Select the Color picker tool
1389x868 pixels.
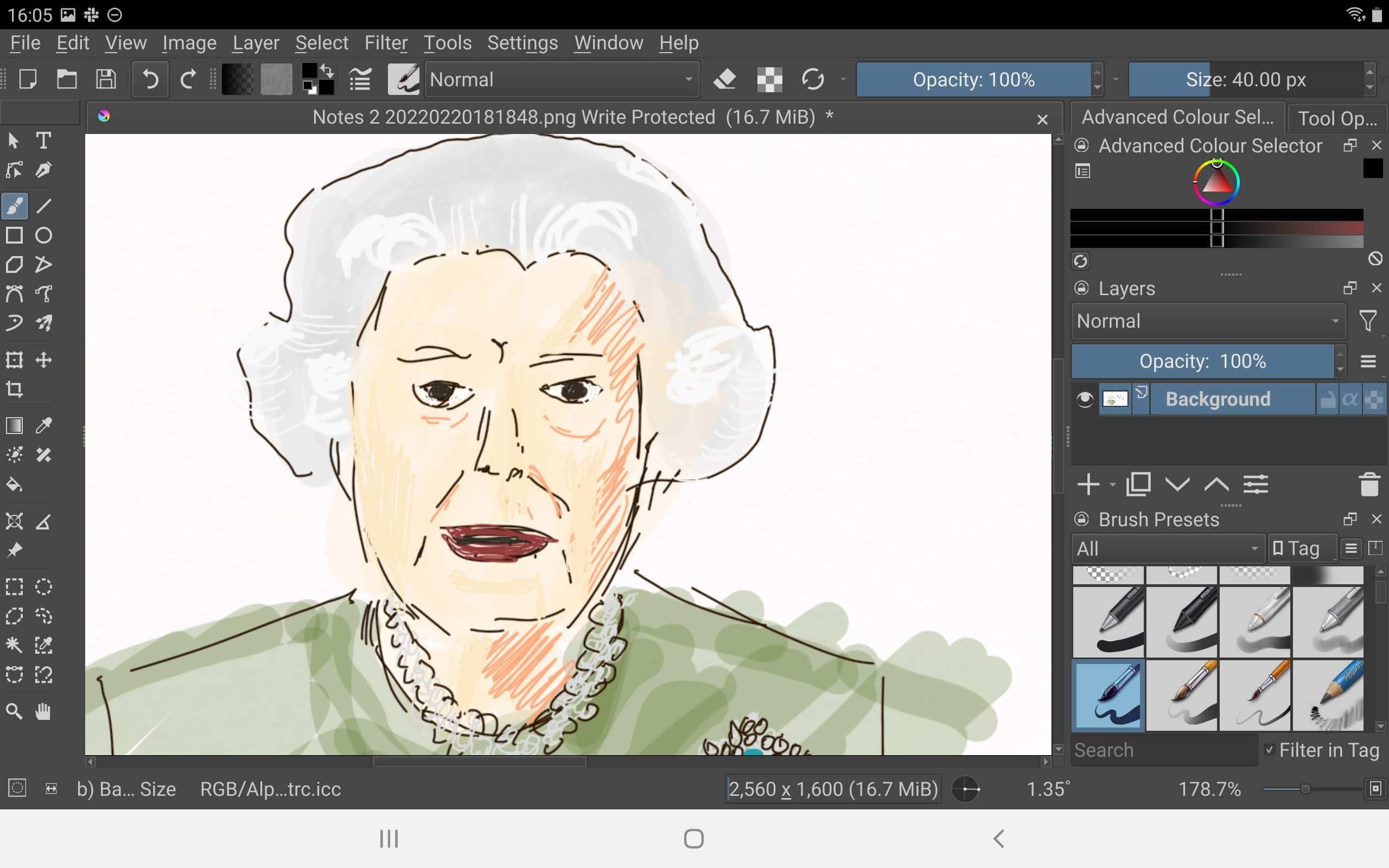click(x=43, y=425)
